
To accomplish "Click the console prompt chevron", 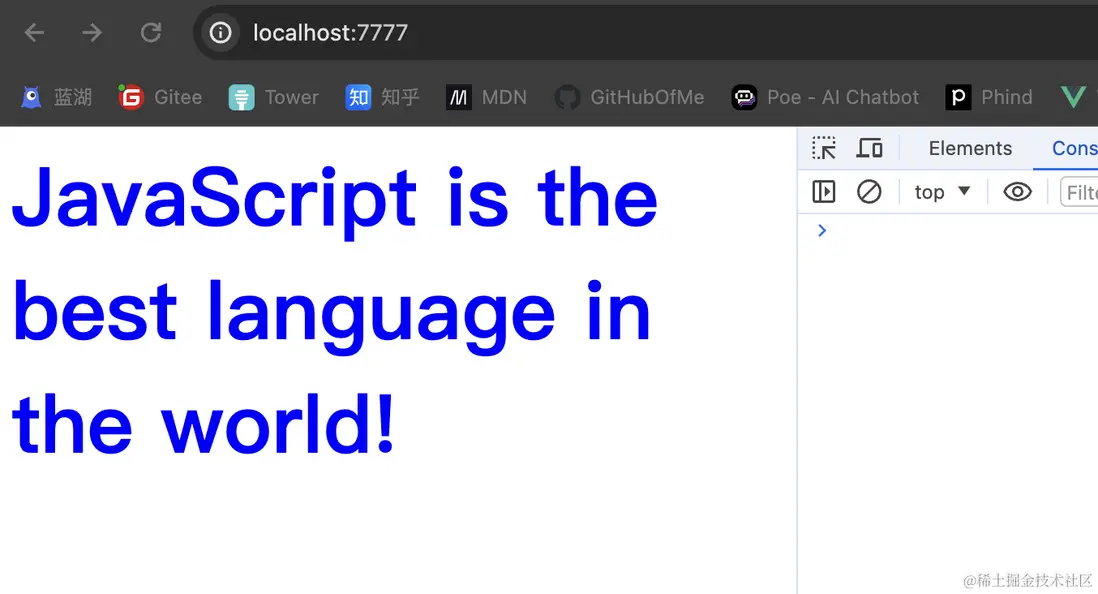I will tap(822, 231).
